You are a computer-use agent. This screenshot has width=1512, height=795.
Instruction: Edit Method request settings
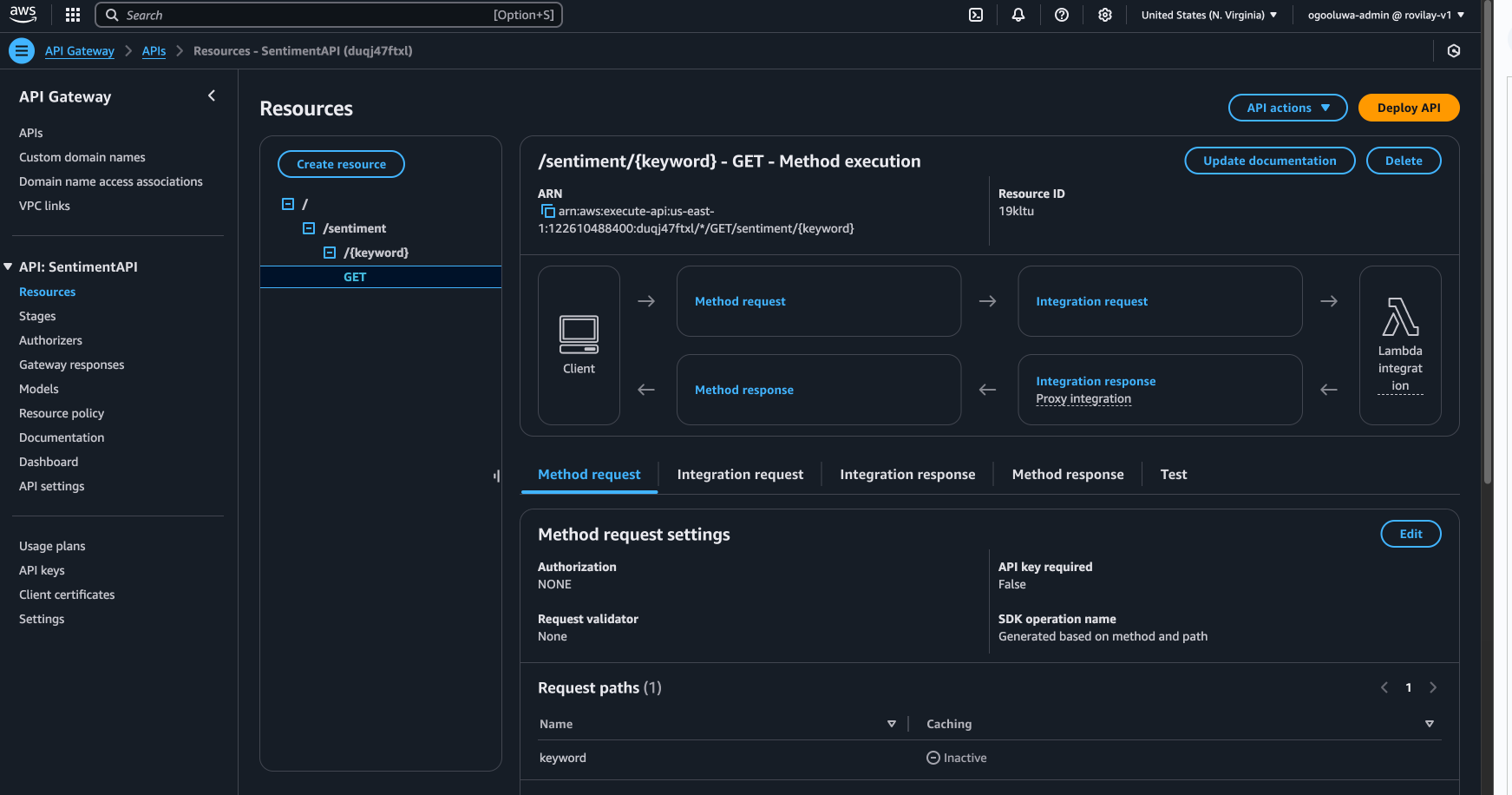click(1411, 534)
